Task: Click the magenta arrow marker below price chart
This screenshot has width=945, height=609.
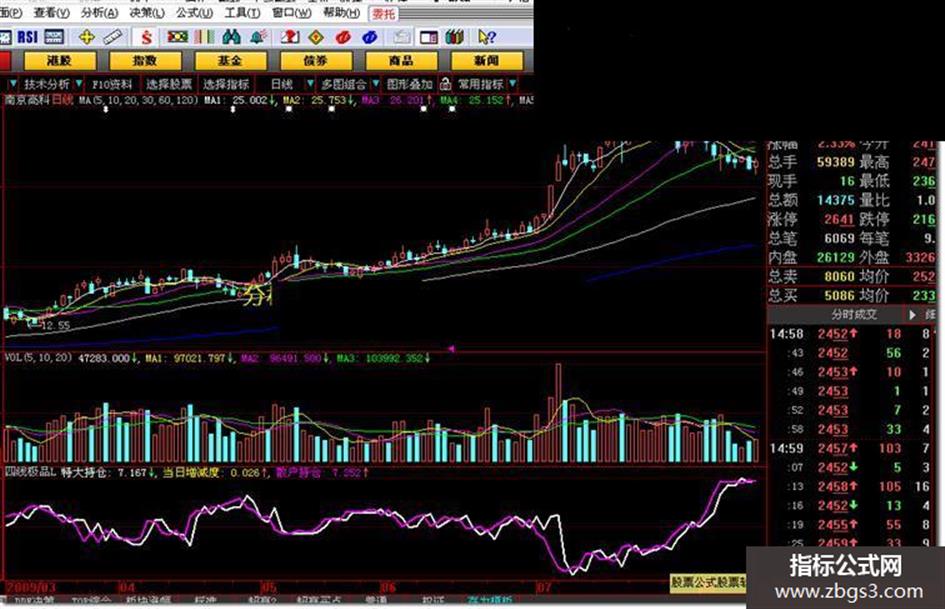Action: 451,349
